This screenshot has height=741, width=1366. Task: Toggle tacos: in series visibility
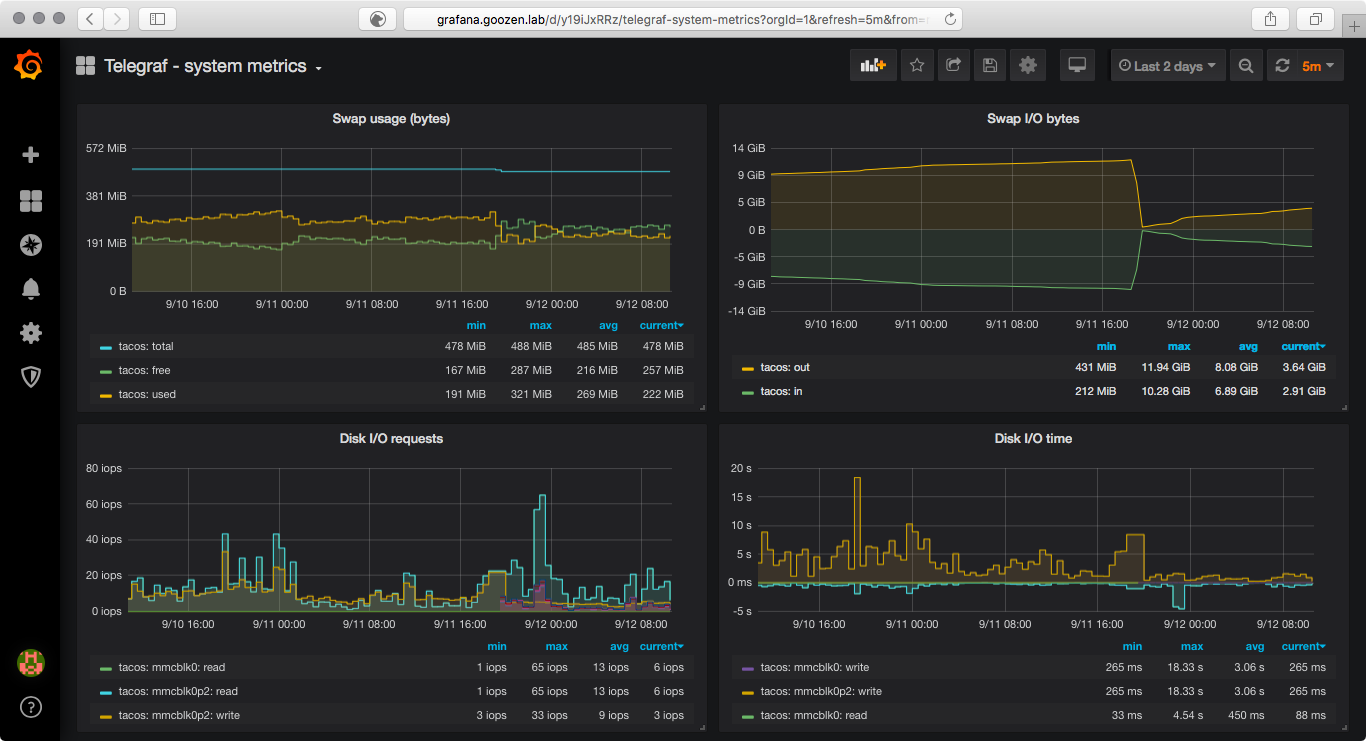coord(781,391)
